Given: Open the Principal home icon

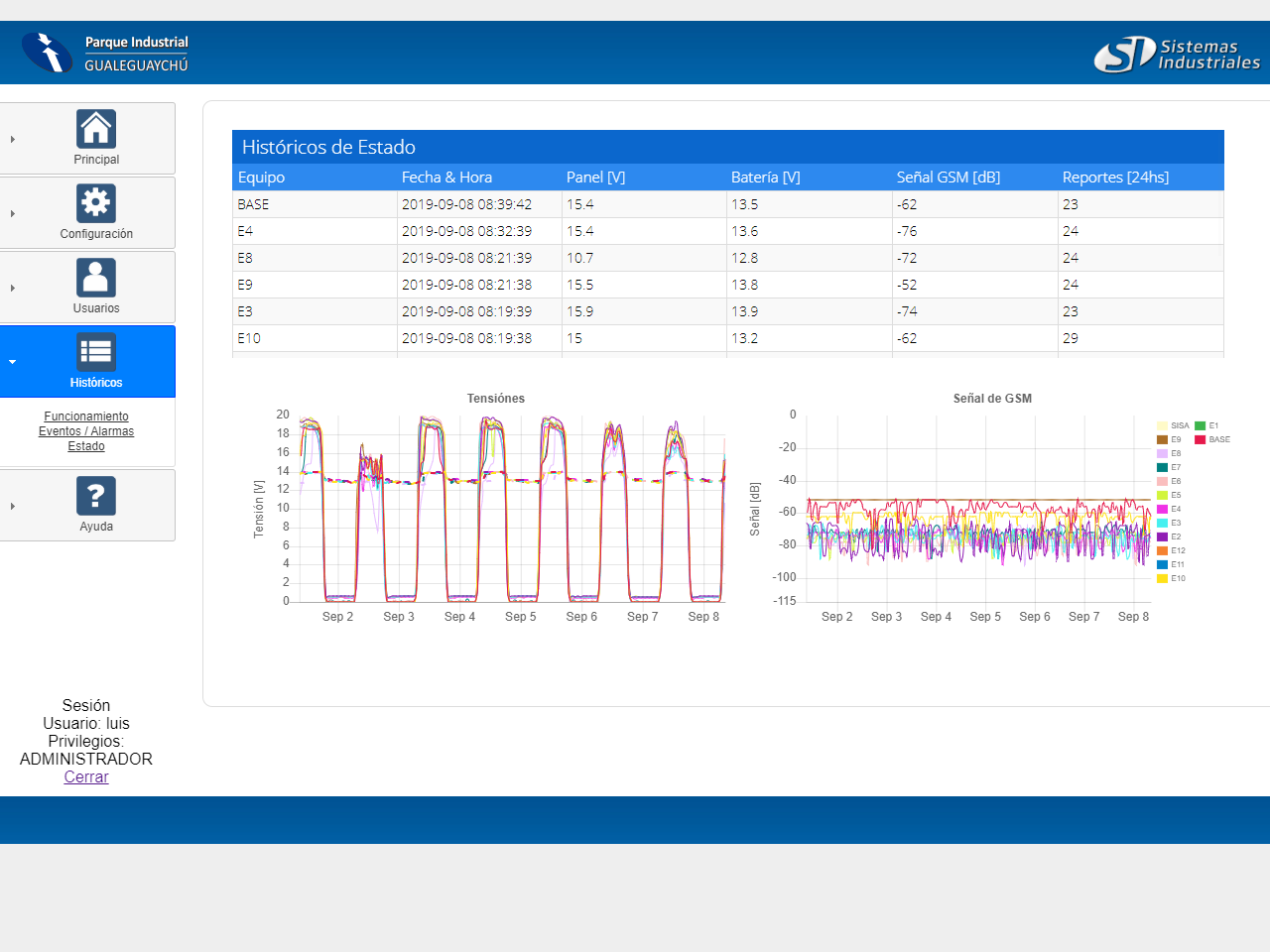Looking at the screenshot, I should [x=96, y=129].
